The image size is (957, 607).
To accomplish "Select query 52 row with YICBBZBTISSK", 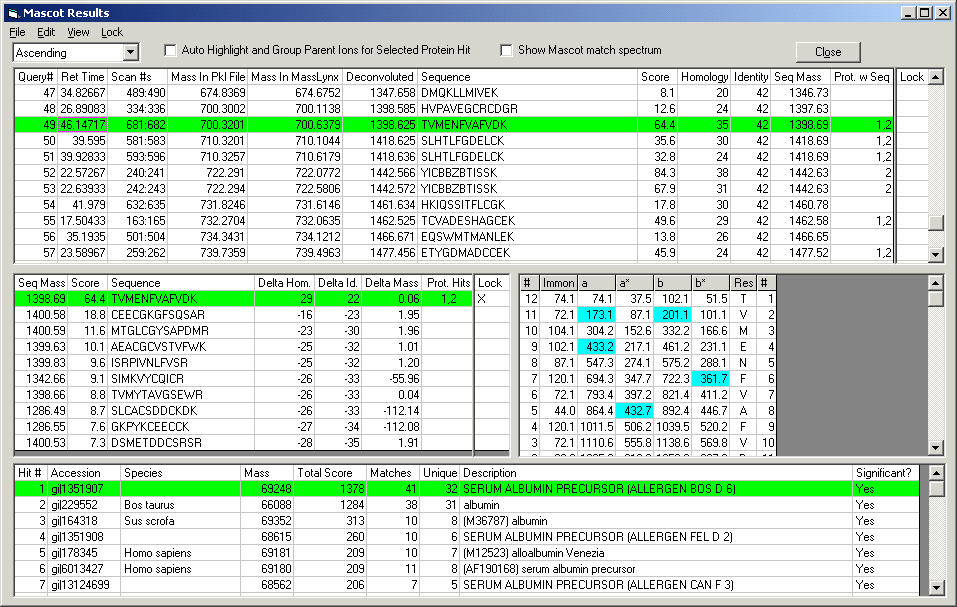I will [x=454, y=173].
